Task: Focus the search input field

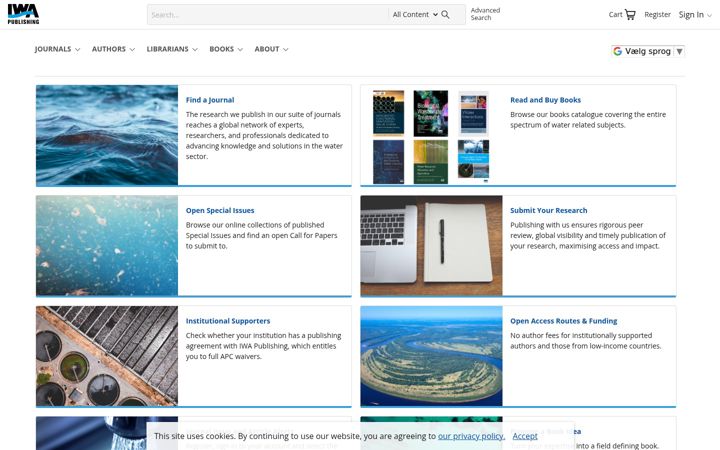Action: [268, 15]
